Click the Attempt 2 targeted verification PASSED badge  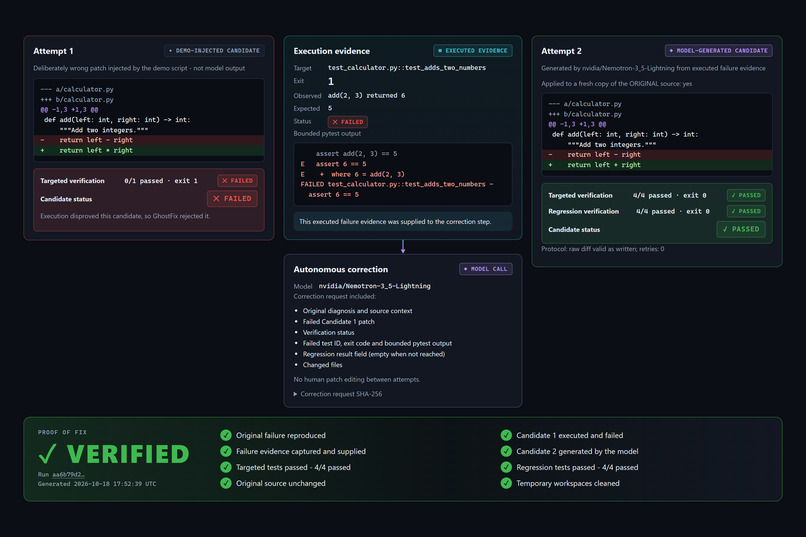[x=746, y=195]
